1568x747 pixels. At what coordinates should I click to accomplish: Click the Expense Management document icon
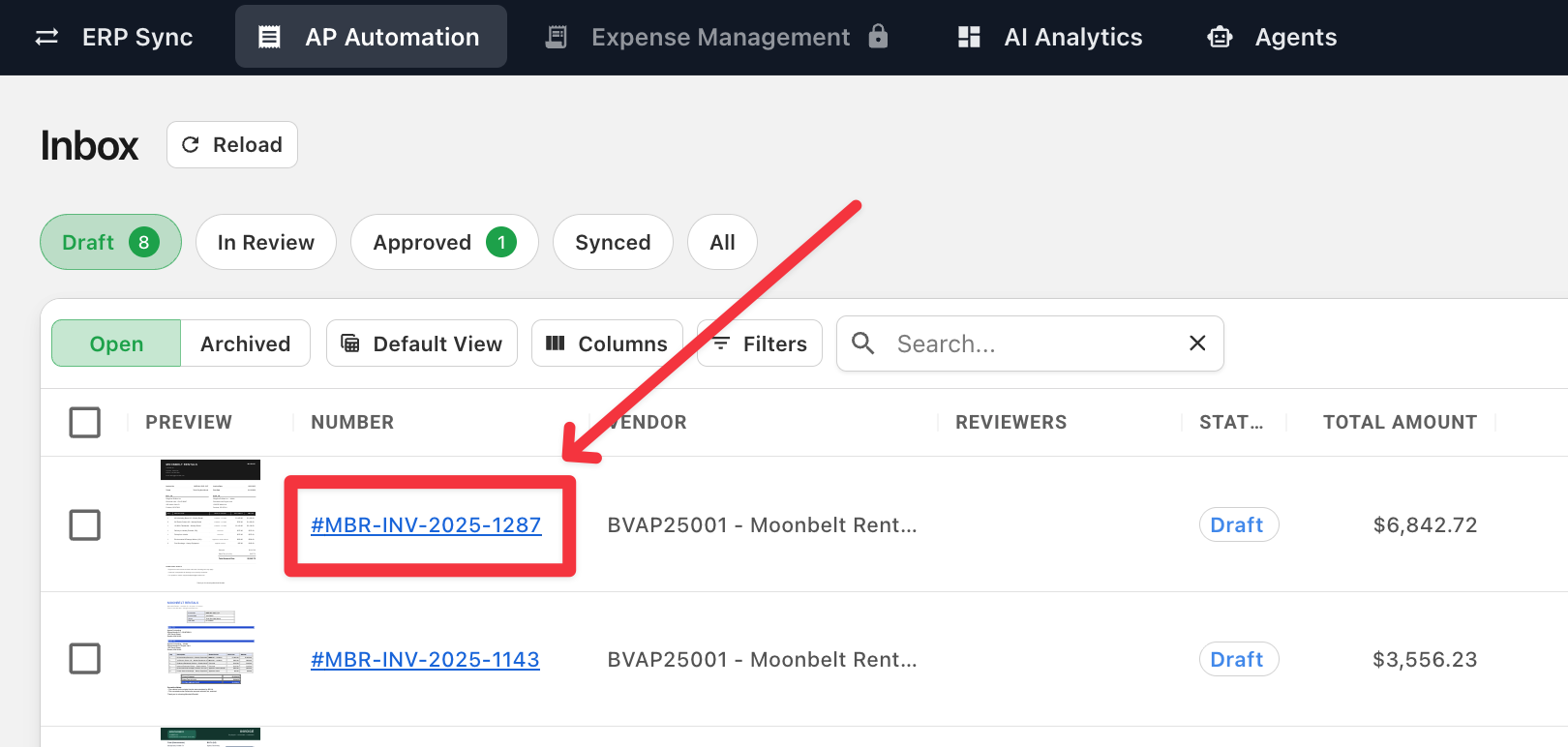point(557,37)
